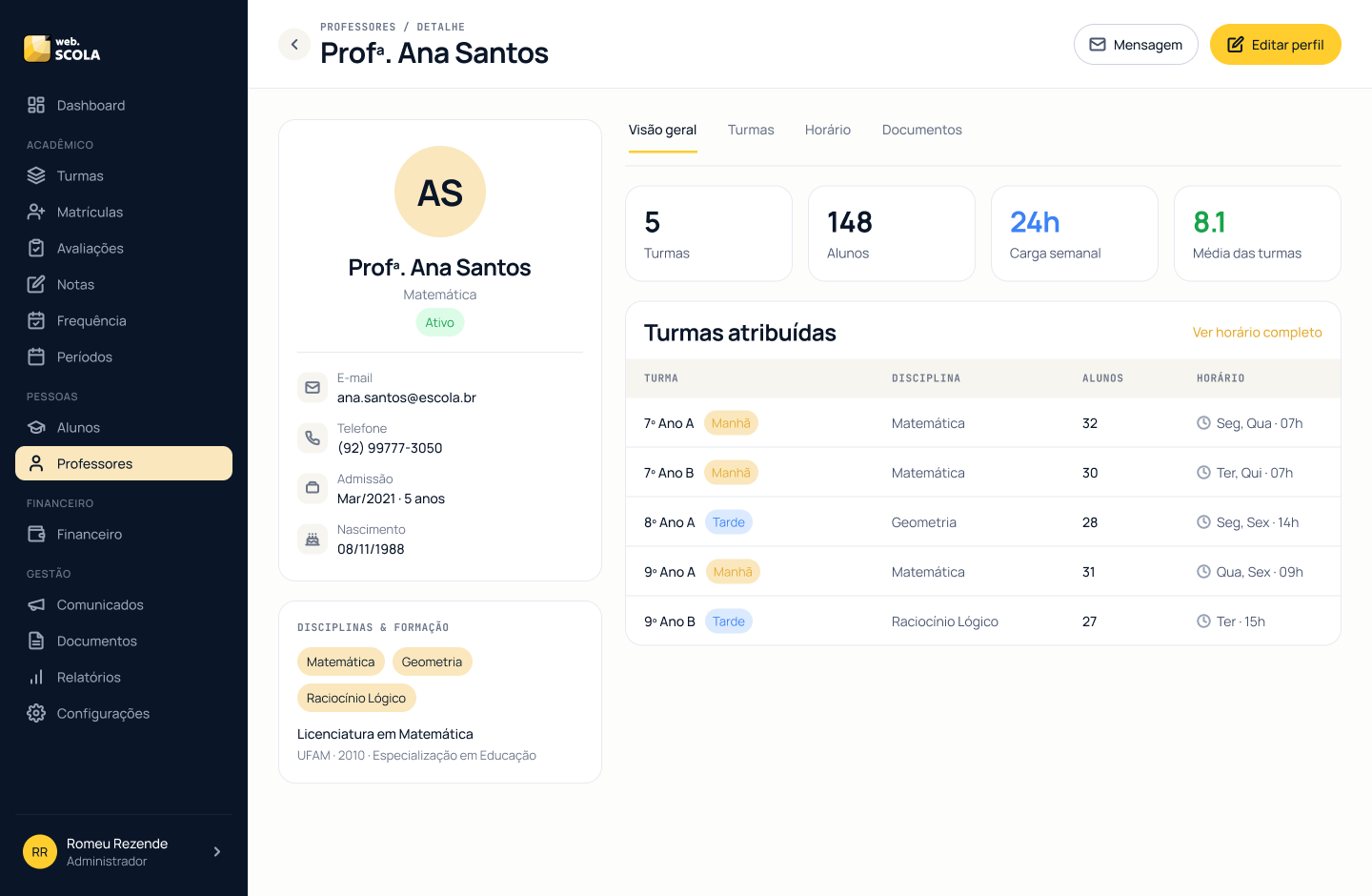Select the 7º Ano A class name
This screenshot has height=896, width=1372.
pyautogui.click(x=669, y=423)
